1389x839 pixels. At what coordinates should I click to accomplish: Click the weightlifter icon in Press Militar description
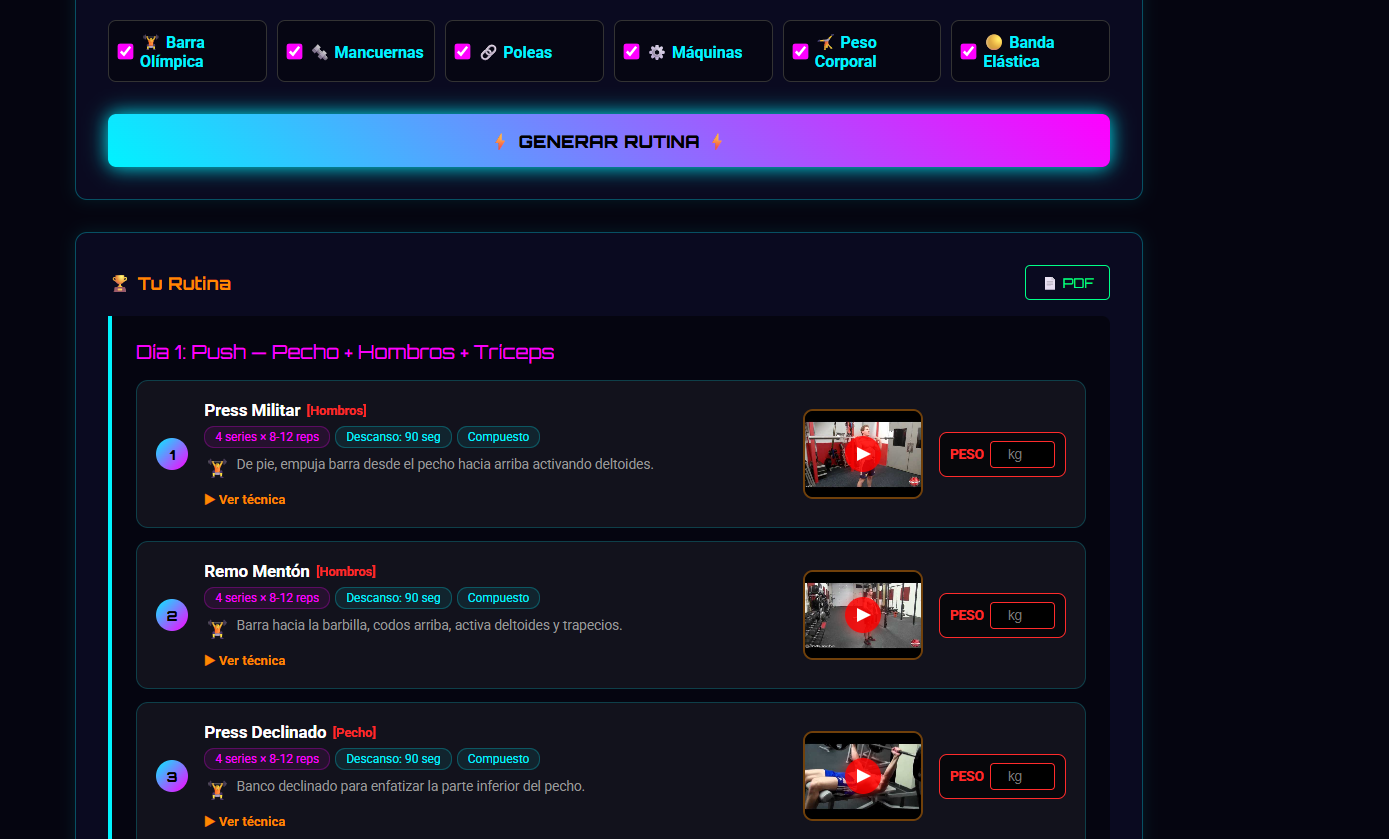[x=217, y=466]
